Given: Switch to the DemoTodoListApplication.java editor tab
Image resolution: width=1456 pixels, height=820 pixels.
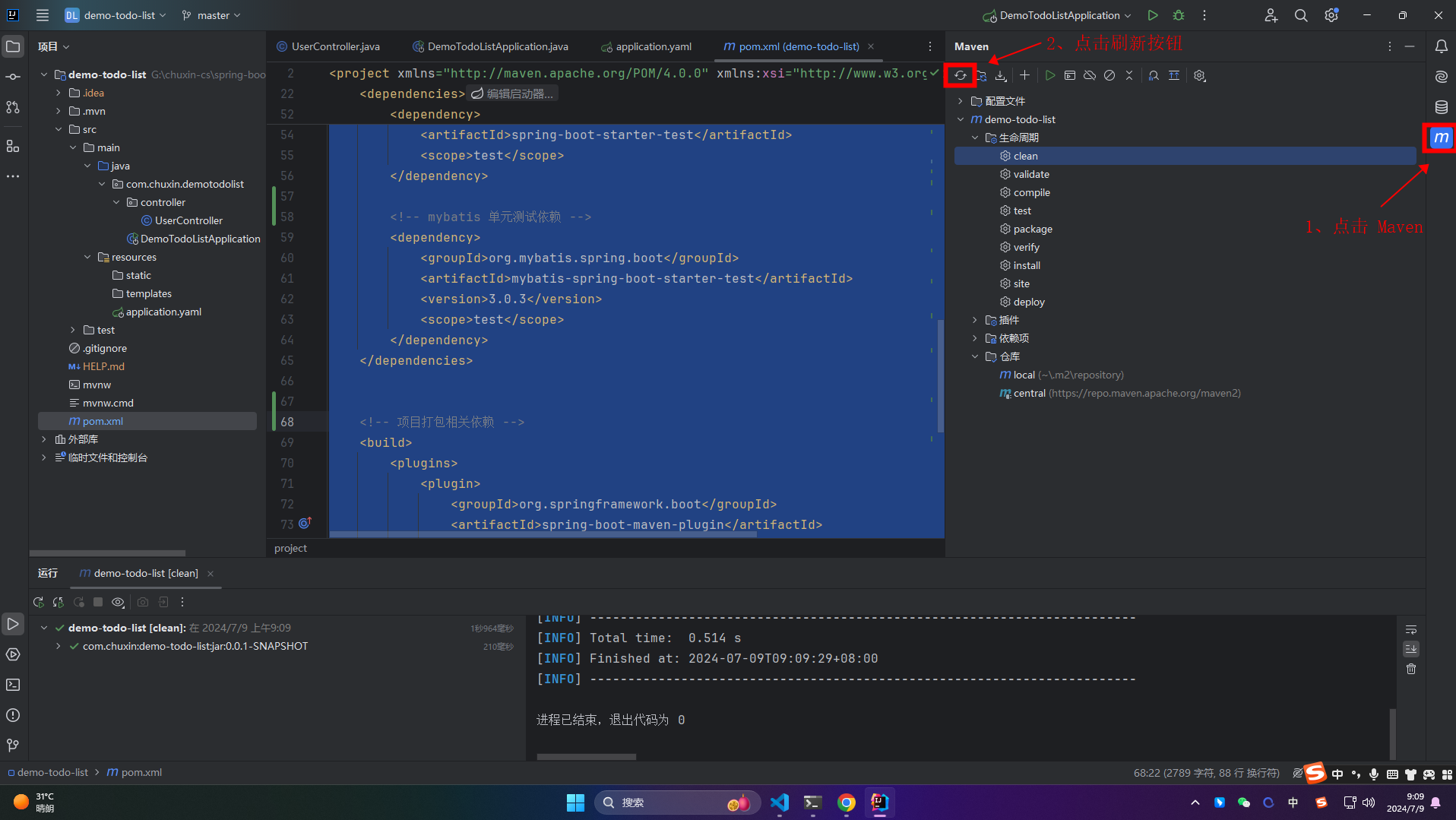Looking at the screenshot, I should (x=491, y=46).
